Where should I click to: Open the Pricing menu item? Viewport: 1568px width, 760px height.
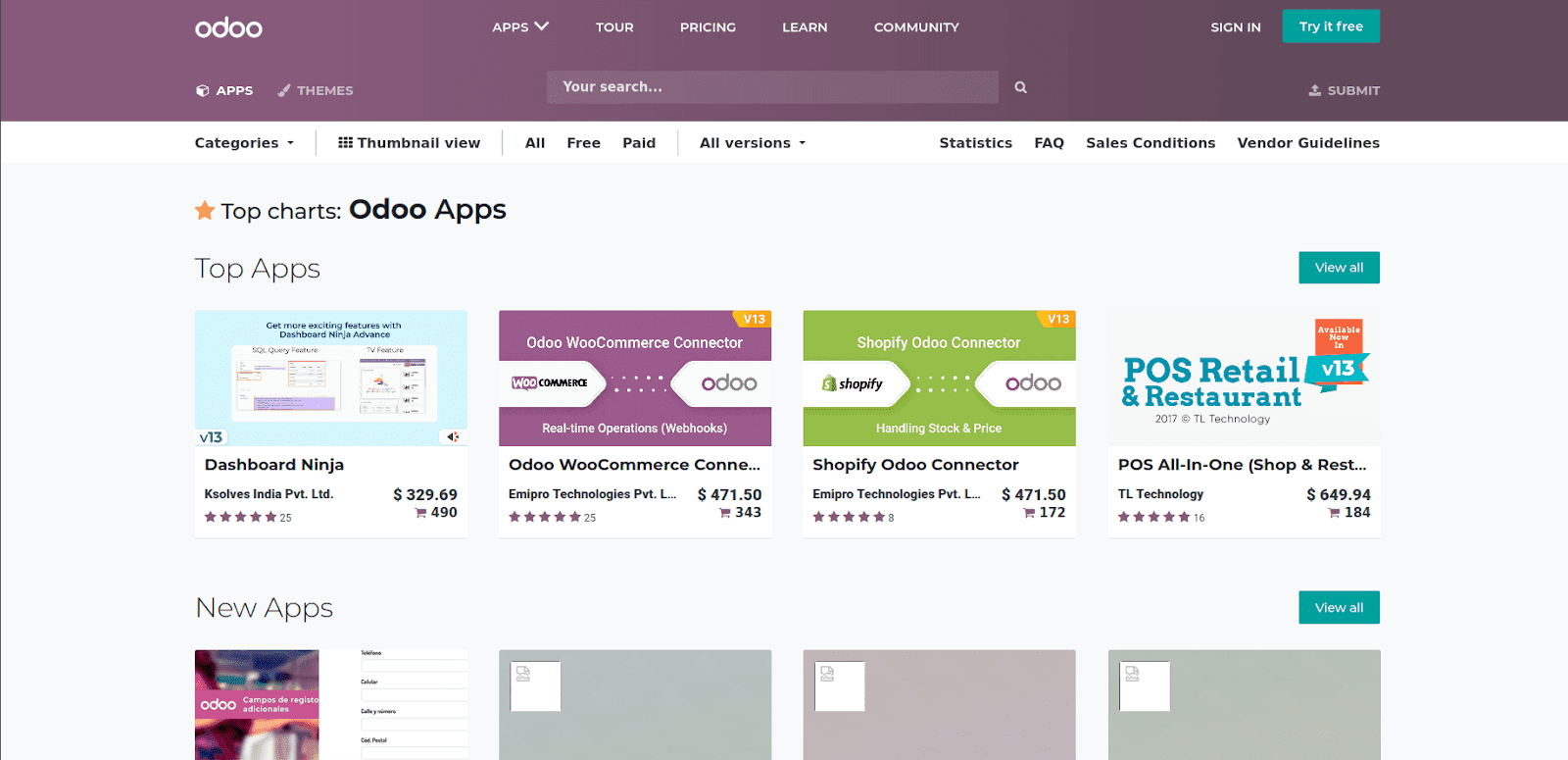click(708, 27)
